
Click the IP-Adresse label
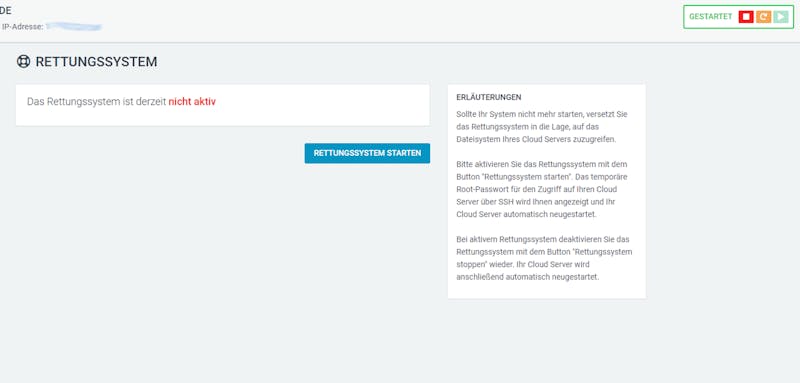[22, 27]
